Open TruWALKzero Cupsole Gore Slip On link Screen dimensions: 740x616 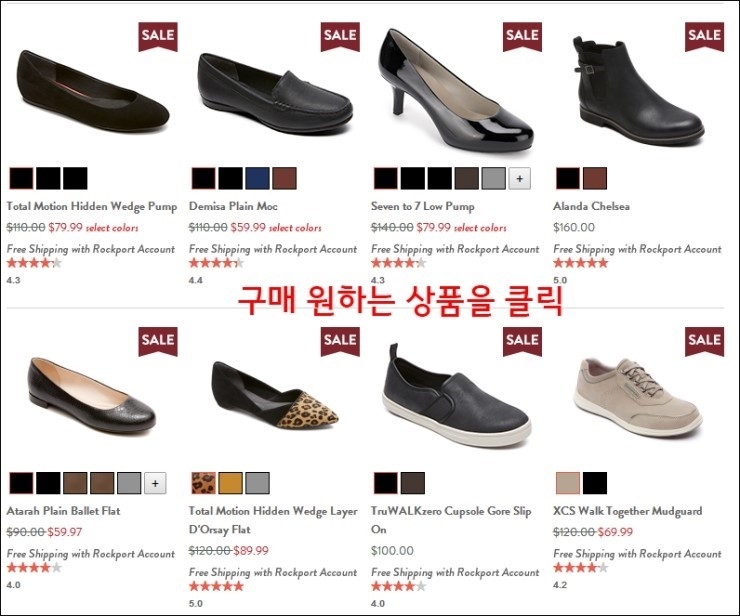point(451,520)
